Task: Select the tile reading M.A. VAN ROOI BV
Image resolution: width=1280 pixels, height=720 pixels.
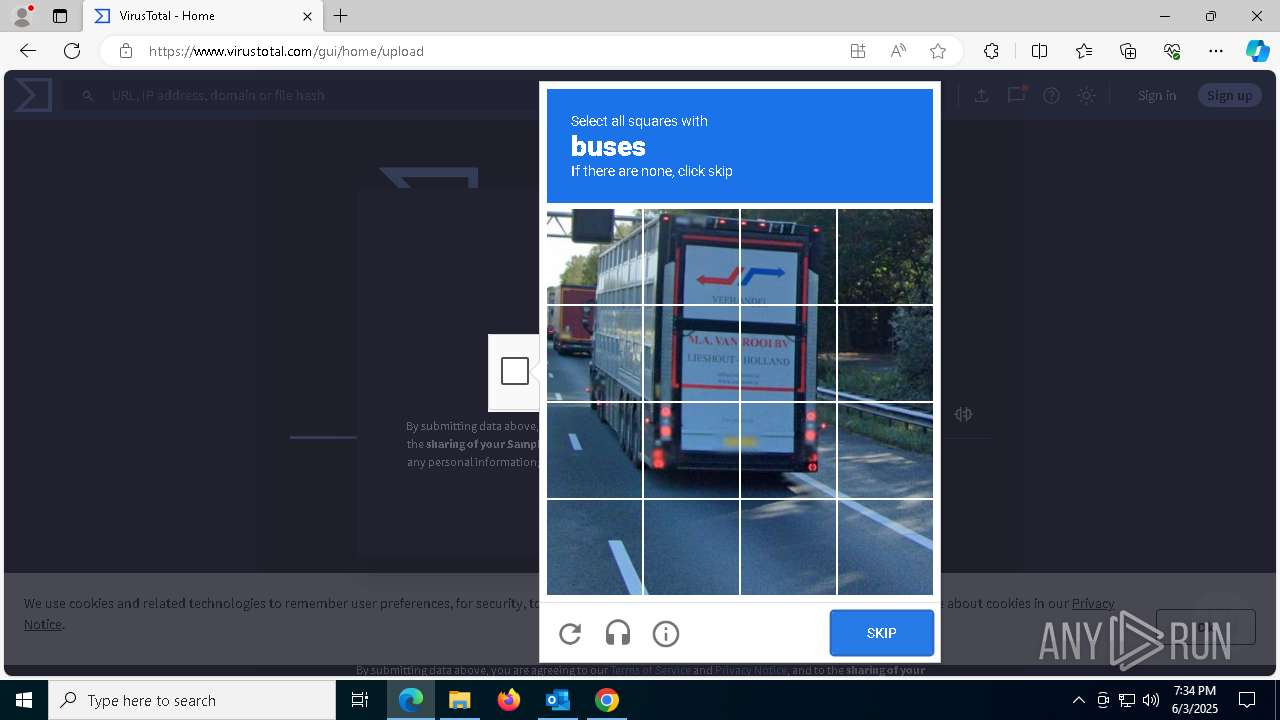Action: [x=691, y=353]
